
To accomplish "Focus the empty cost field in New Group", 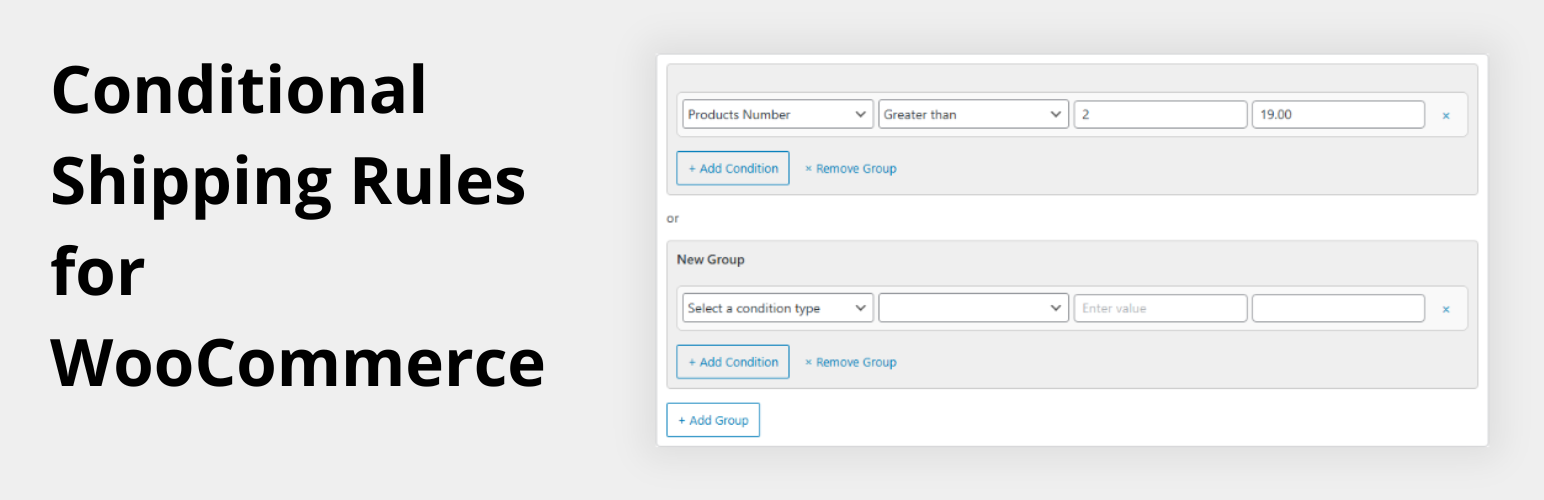I will [1337, 309].
